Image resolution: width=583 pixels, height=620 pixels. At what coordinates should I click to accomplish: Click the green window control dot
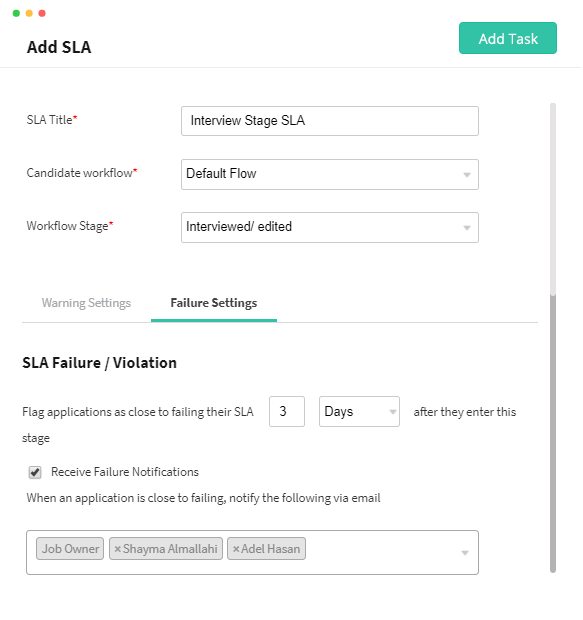(16, 13)
